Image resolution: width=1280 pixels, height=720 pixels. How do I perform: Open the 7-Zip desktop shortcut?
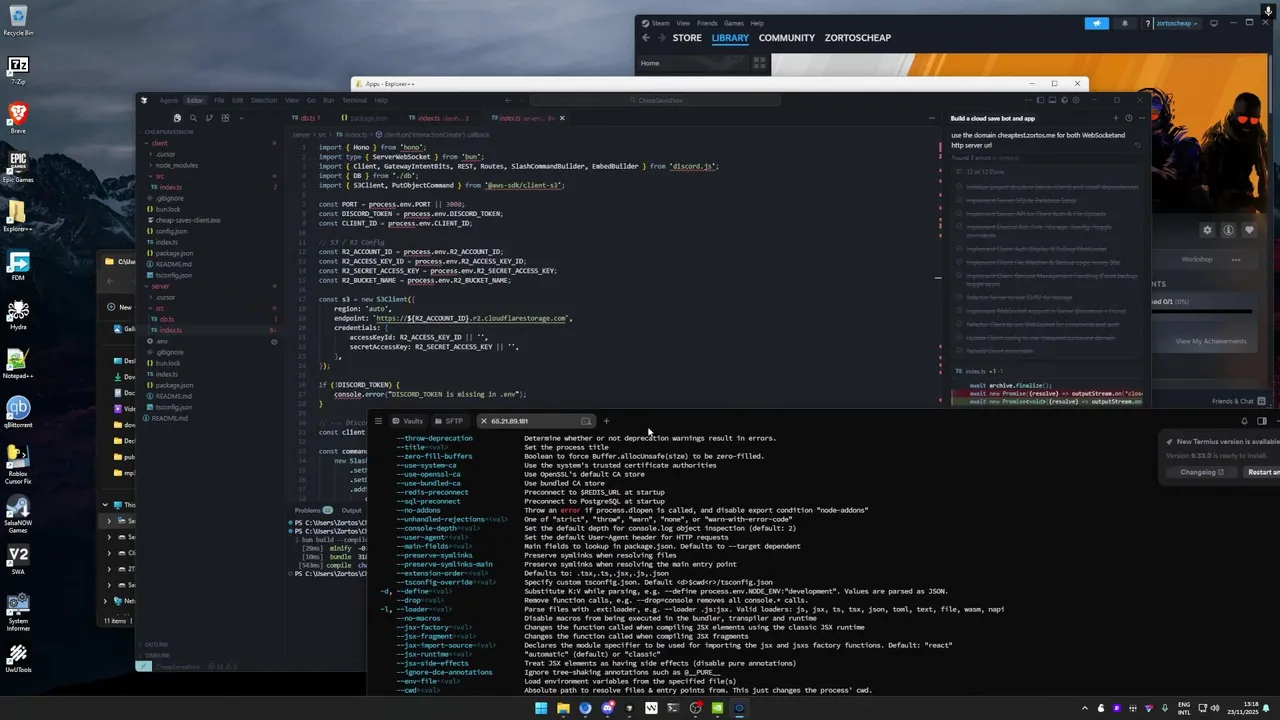tap(18, 70)
